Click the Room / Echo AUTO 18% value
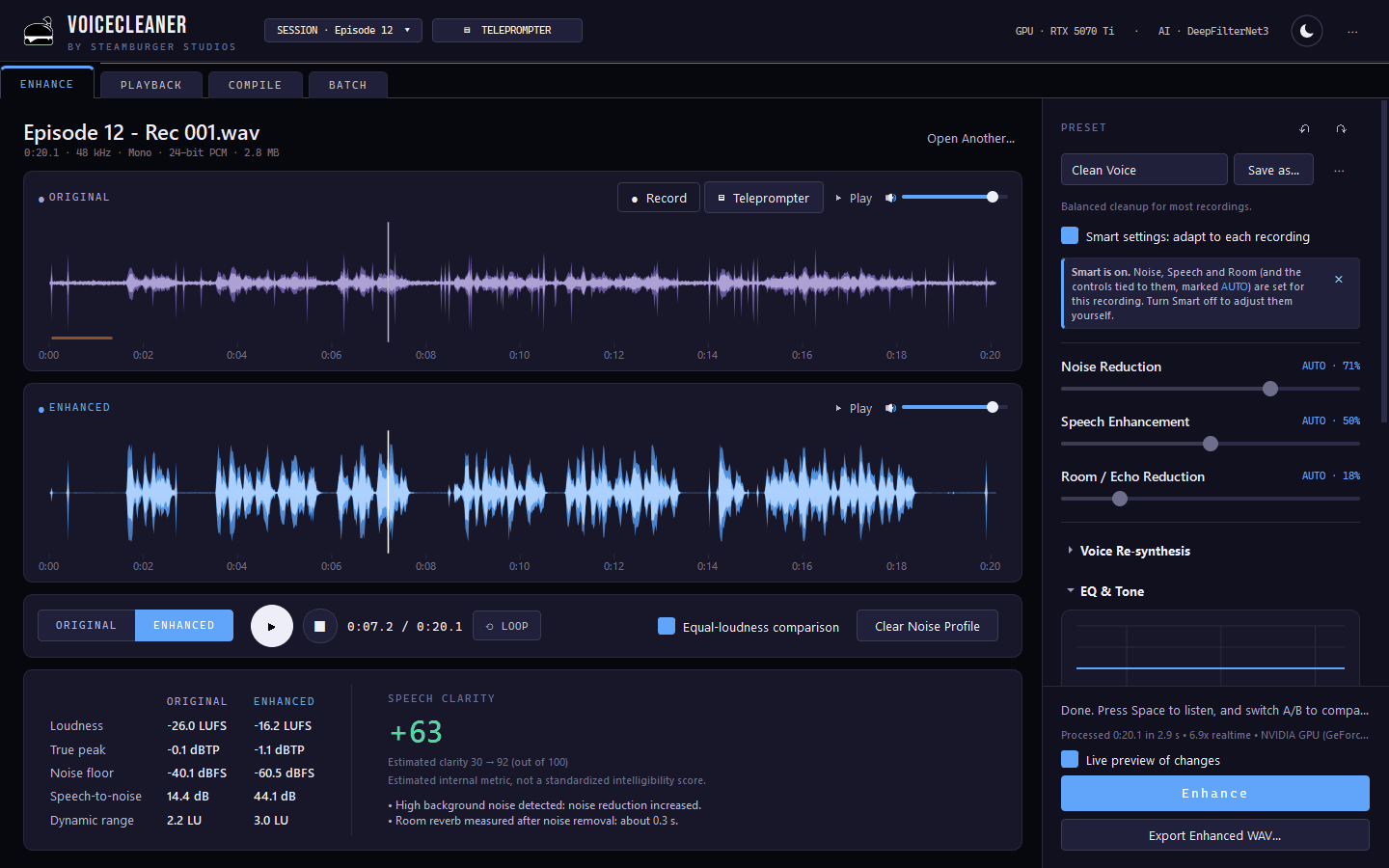 (x=1331, y=476)
